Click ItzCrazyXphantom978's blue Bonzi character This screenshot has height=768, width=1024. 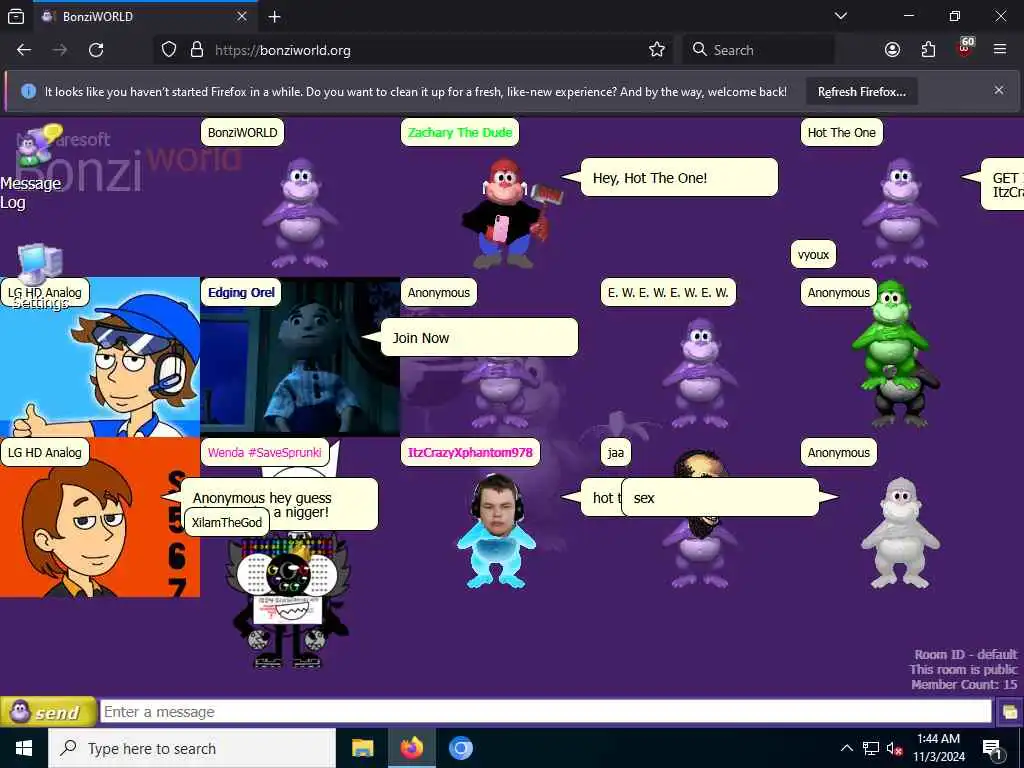point(496,530)
